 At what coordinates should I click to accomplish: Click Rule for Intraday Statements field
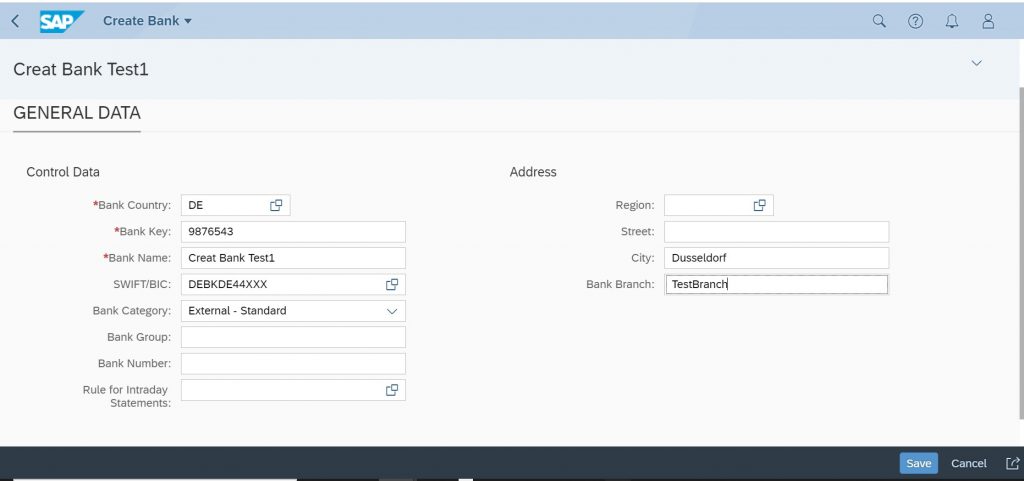point(293,390)
